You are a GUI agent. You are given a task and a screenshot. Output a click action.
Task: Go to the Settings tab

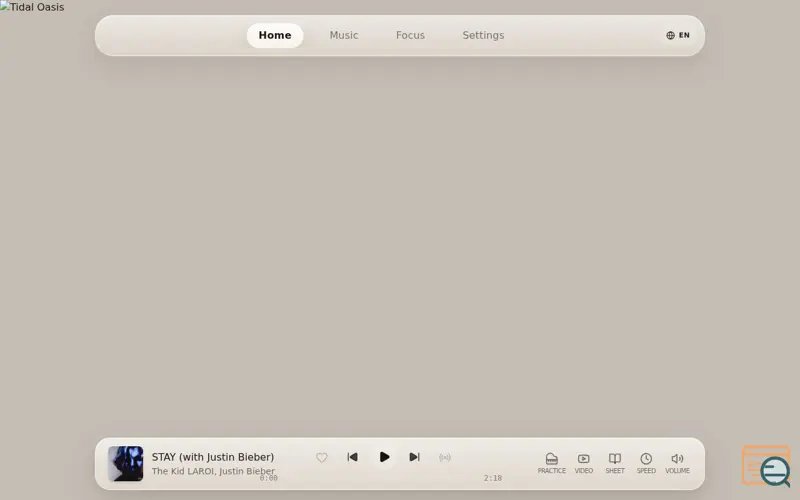pos(483,35)
